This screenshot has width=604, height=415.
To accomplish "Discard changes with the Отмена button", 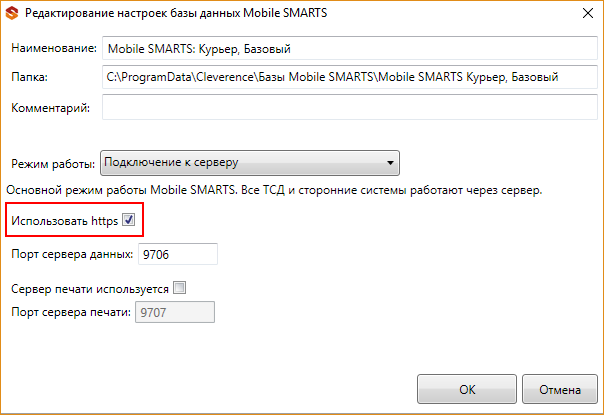I will point(560,389).
